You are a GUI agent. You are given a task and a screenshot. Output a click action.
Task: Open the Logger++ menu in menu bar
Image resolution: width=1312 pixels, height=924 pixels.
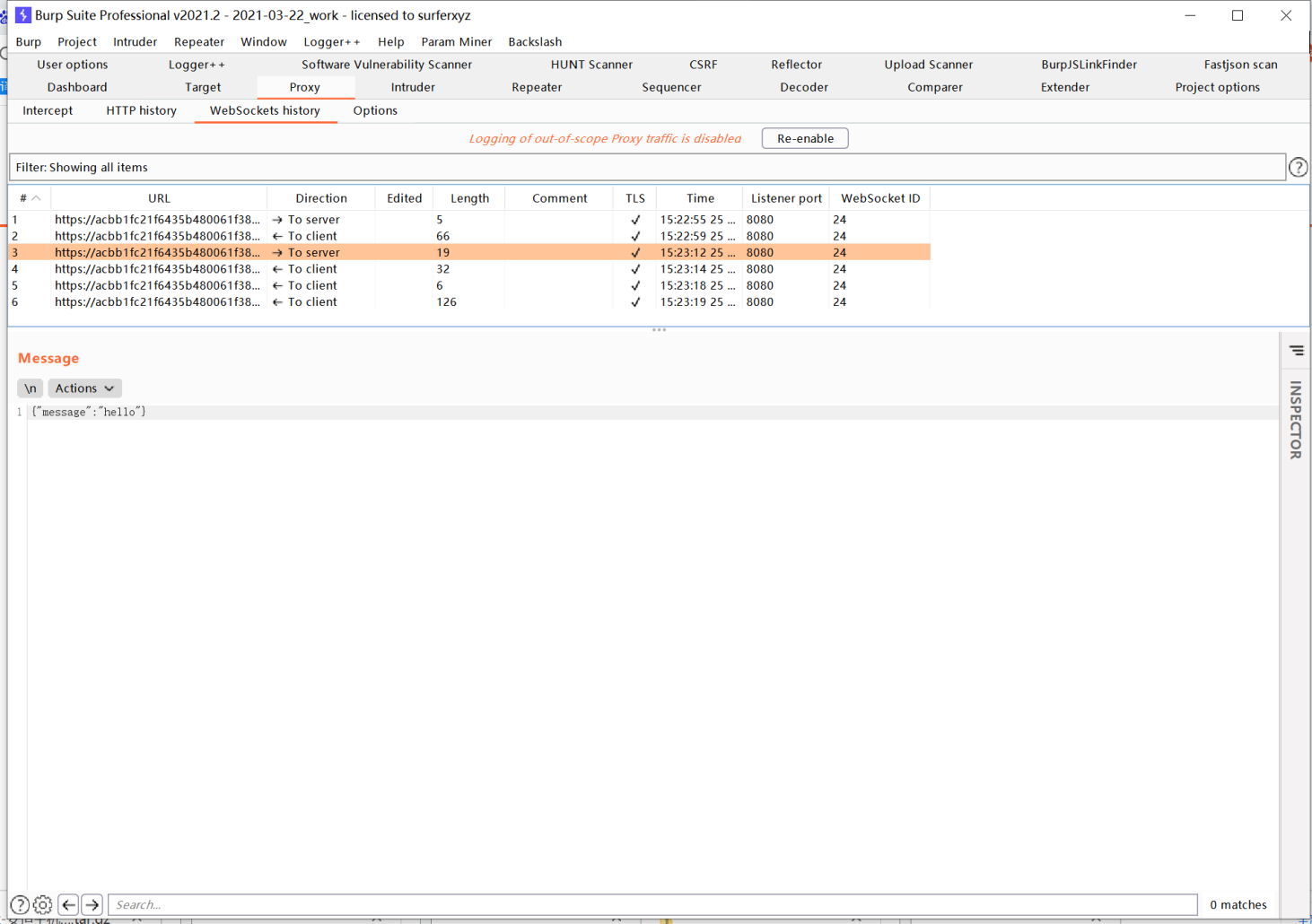[332, 41]
